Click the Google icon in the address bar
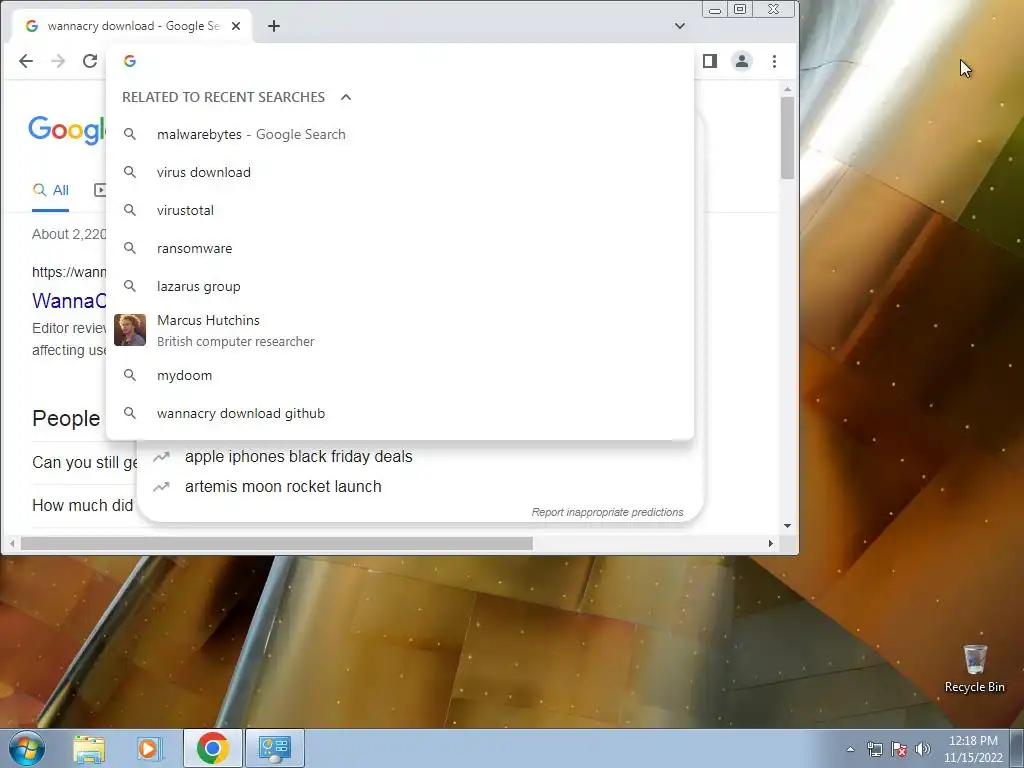1024x768 pixels. (130, 61)
